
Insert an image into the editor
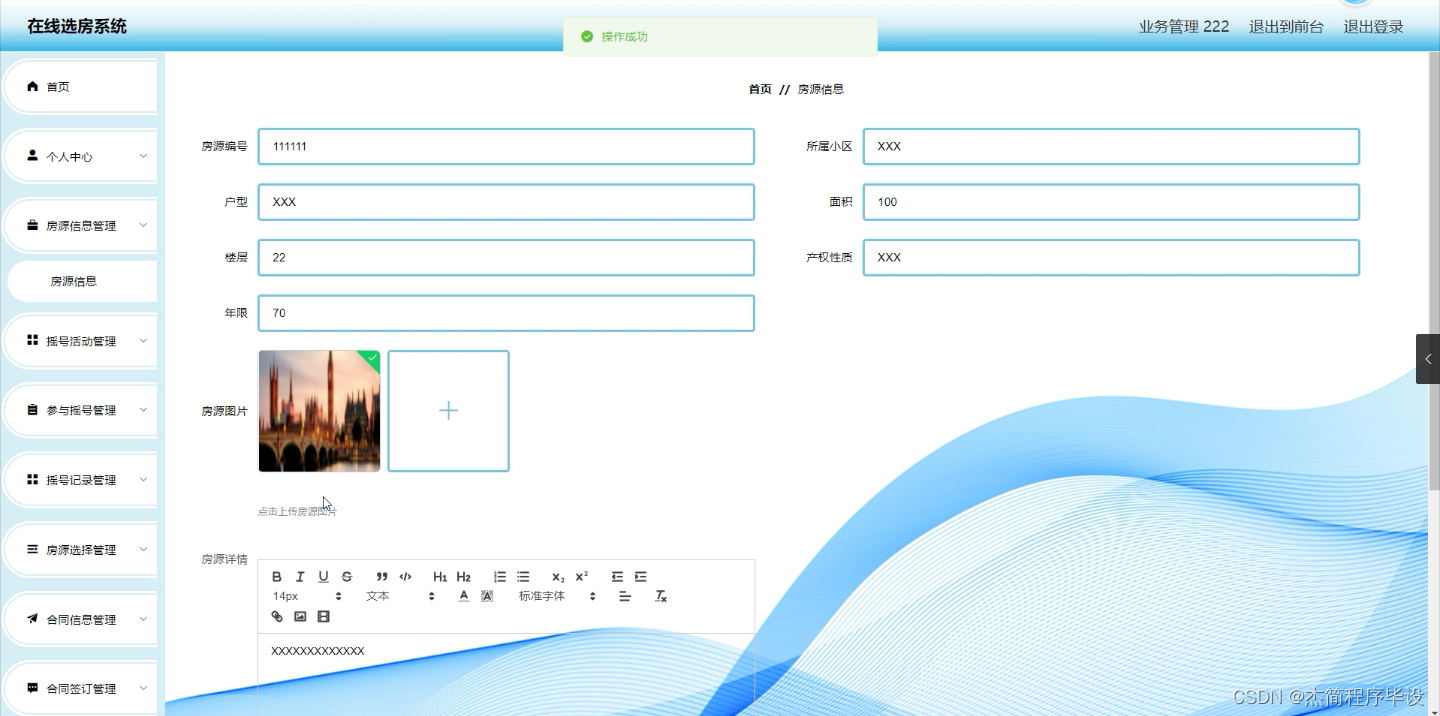[x=300, y=616]
